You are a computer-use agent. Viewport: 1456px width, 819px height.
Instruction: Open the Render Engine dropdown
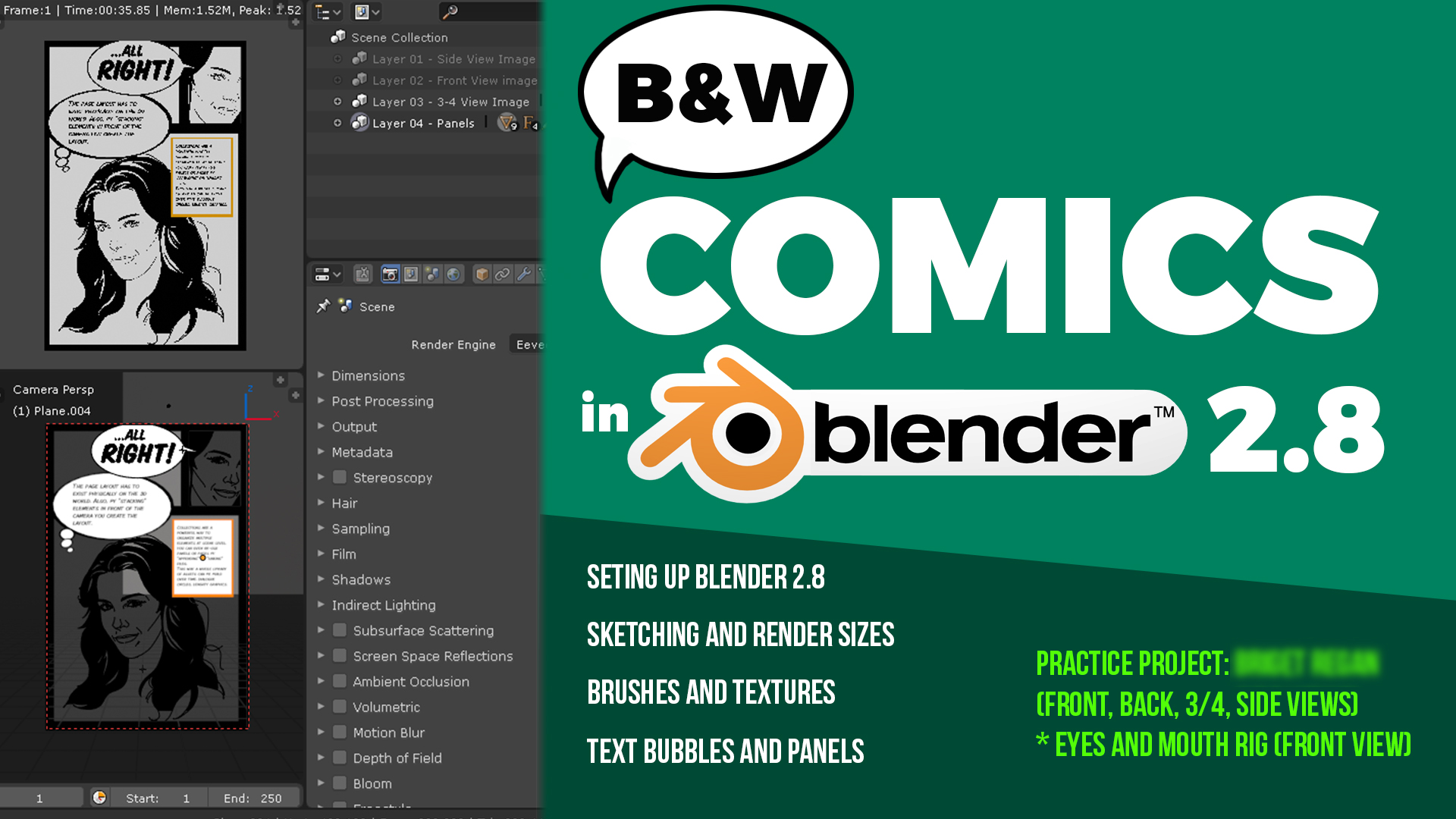[x=529, y=344]
